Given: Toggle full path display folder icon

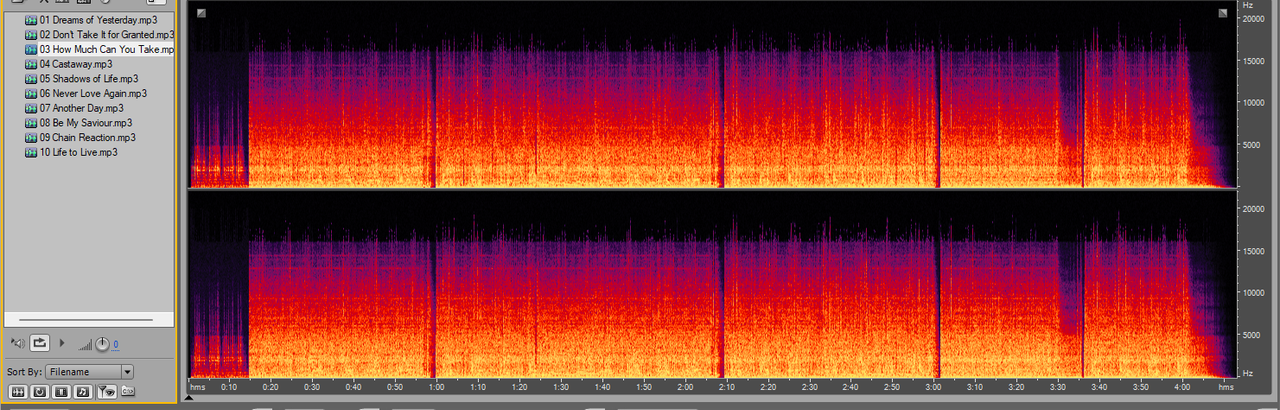Looking at the screenshot, I should (128, 391).
